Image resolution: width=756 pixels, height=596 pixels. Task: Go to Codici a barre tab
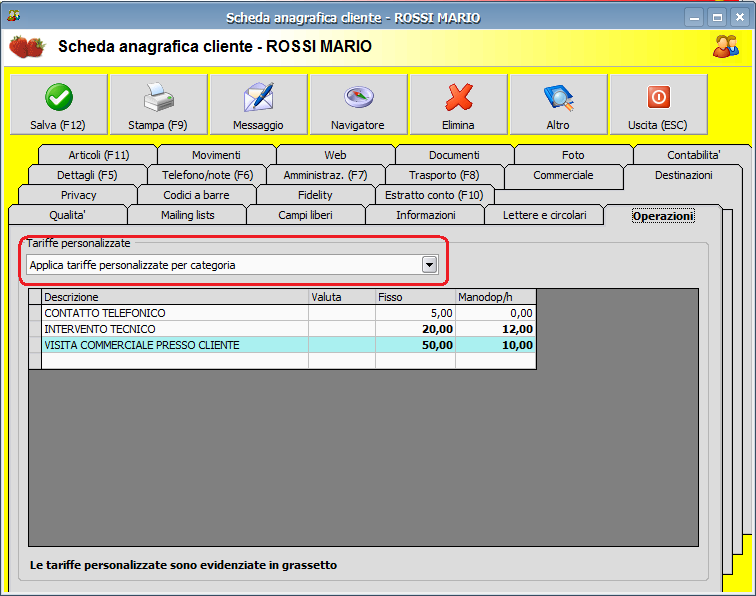(x=196, y=195)
